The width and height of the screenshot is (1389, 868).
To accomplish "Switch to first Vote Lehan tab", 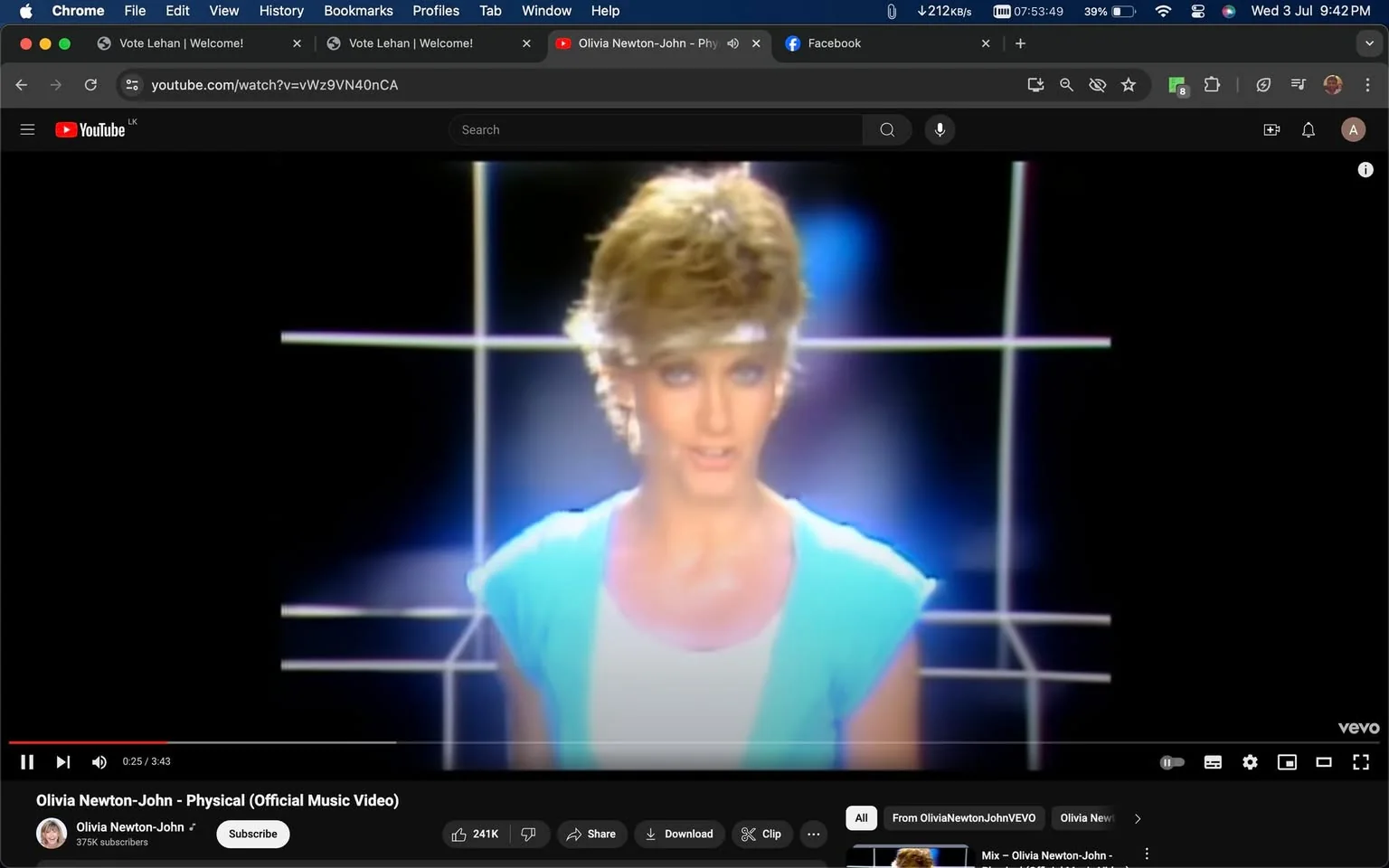I will click(199, 43).
